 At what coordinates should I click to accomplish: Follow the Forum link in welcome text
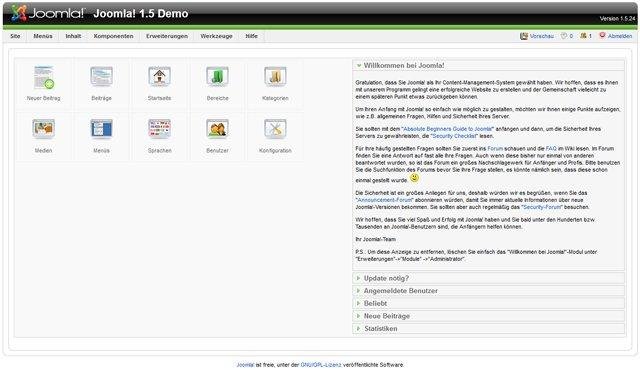click(495, 148)
